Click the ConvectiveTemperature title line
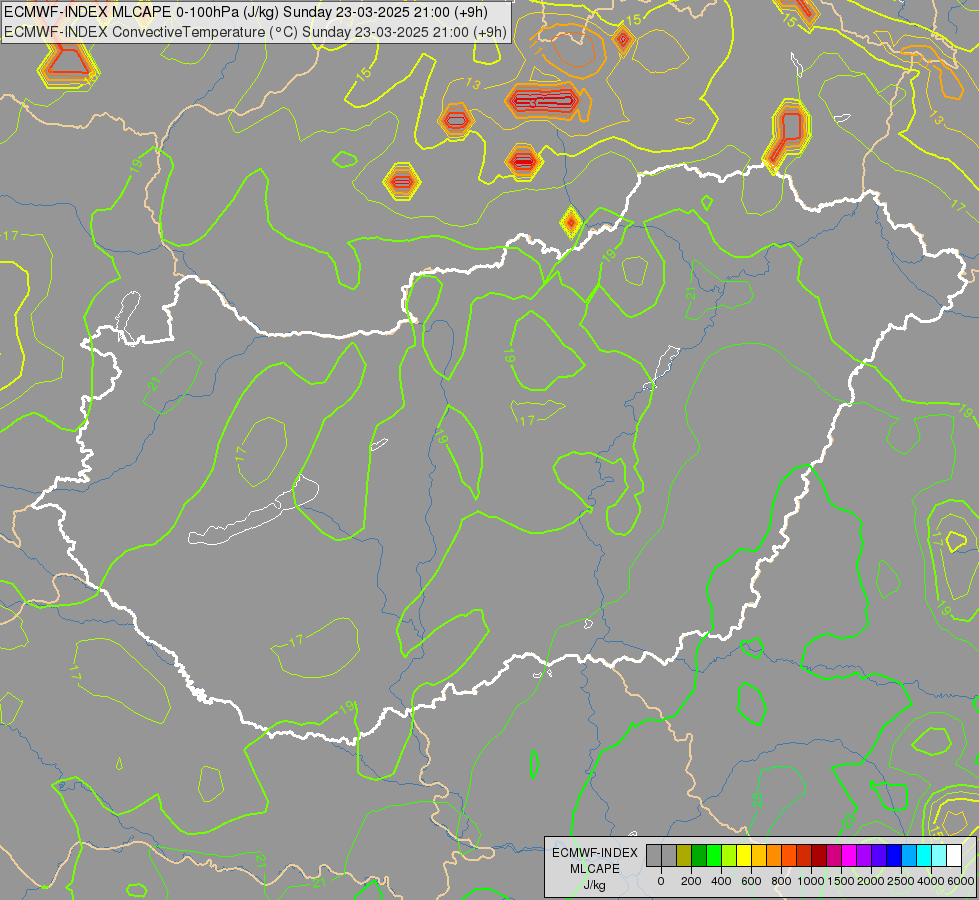The height and width of the screenshot is (900, 979). point(255,32)
